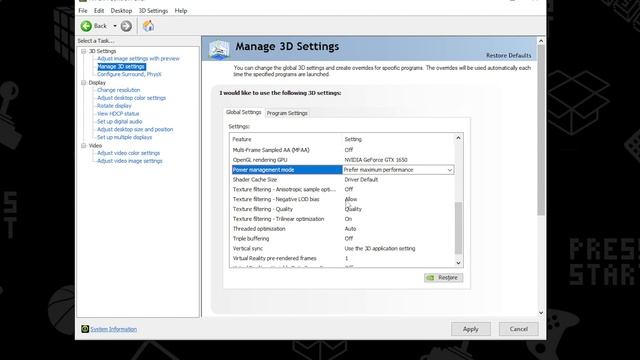This screenshot has height=360, width=640.
Task: Click the Driver Default setting value
Action: point(361,180)
